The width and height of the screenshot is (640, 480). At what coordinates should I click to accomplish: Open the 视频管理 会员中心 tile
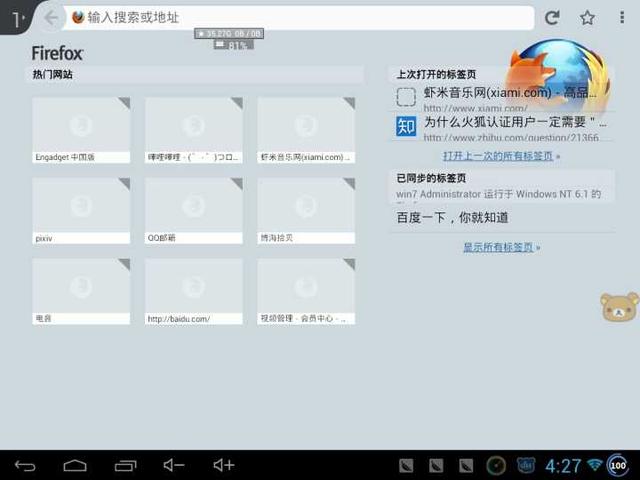(x=306, y=291)
